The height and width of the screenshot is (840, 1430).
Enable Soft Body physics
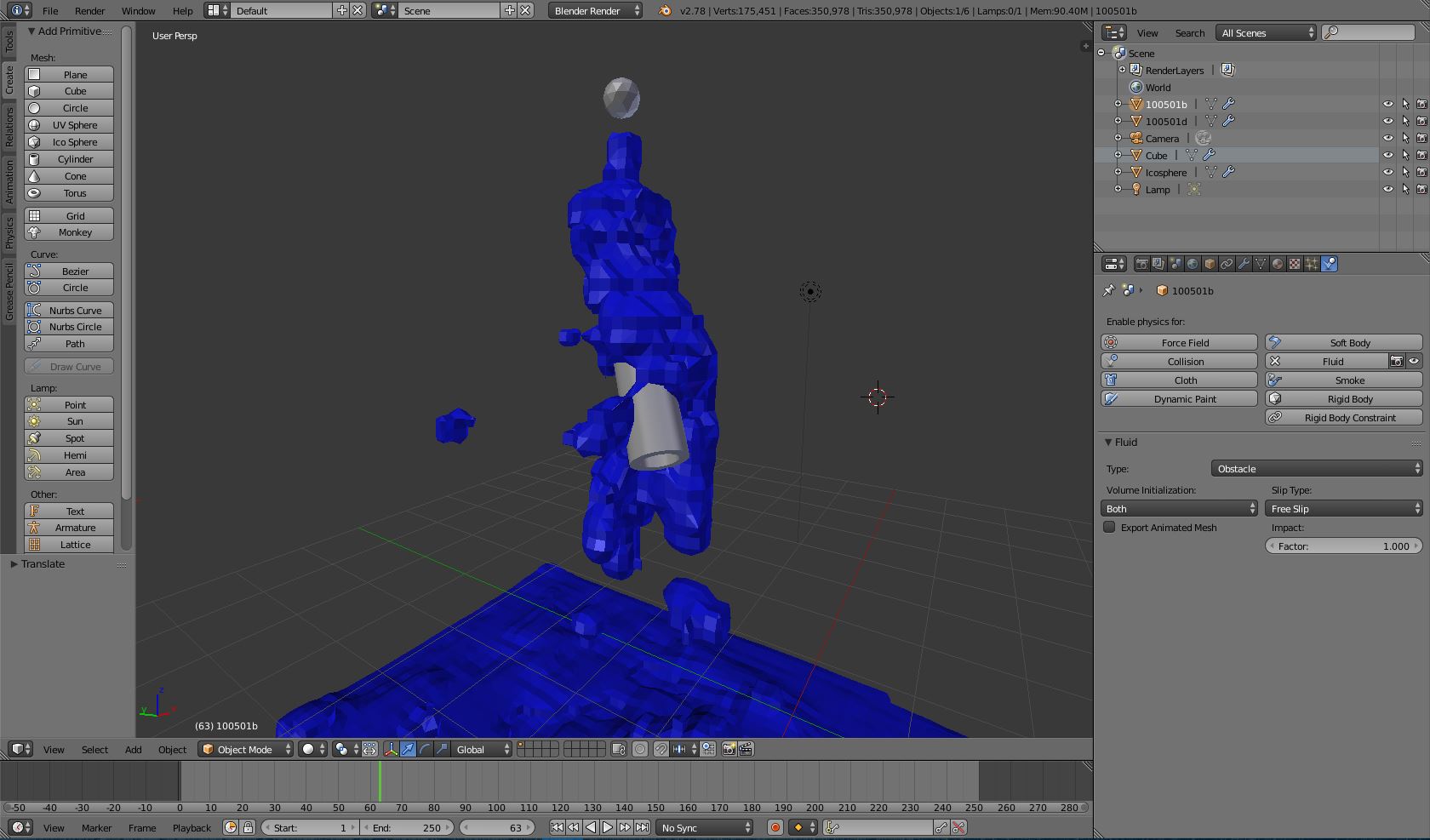tap(1344, 342)
